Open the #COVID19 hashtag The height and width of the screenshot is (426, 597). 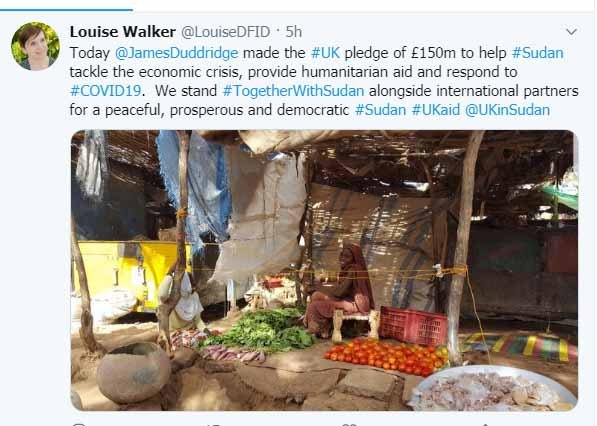[x=105, y=91]
